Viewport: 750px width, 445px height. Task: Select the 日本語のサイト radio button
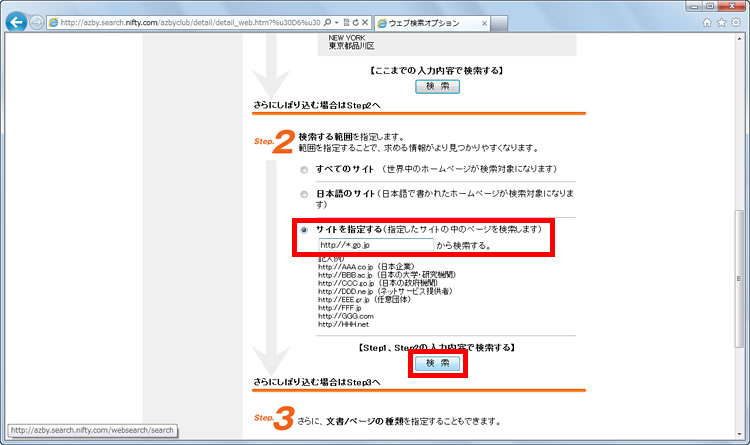tap(304, 194)
